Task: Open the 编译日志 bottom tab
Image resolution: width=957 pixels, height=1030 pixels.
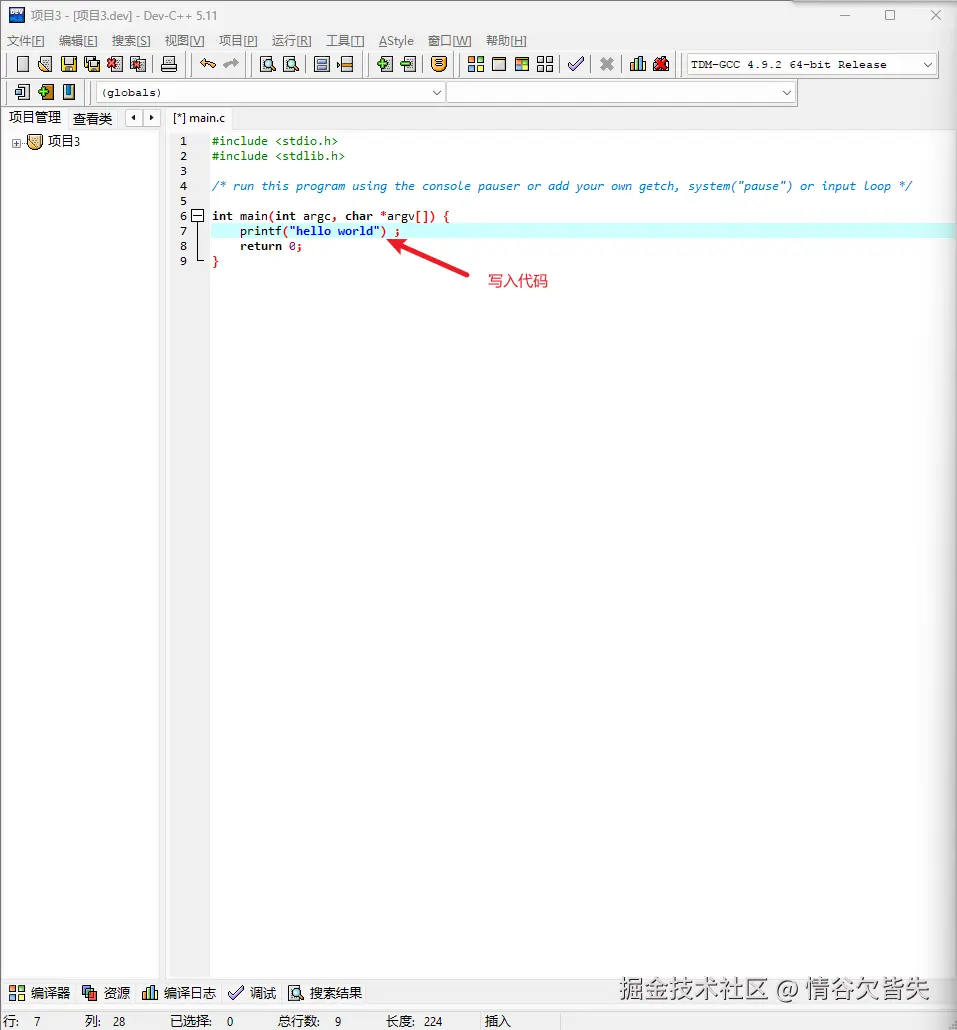Action: pyautogui.click(x=179, y=993)
